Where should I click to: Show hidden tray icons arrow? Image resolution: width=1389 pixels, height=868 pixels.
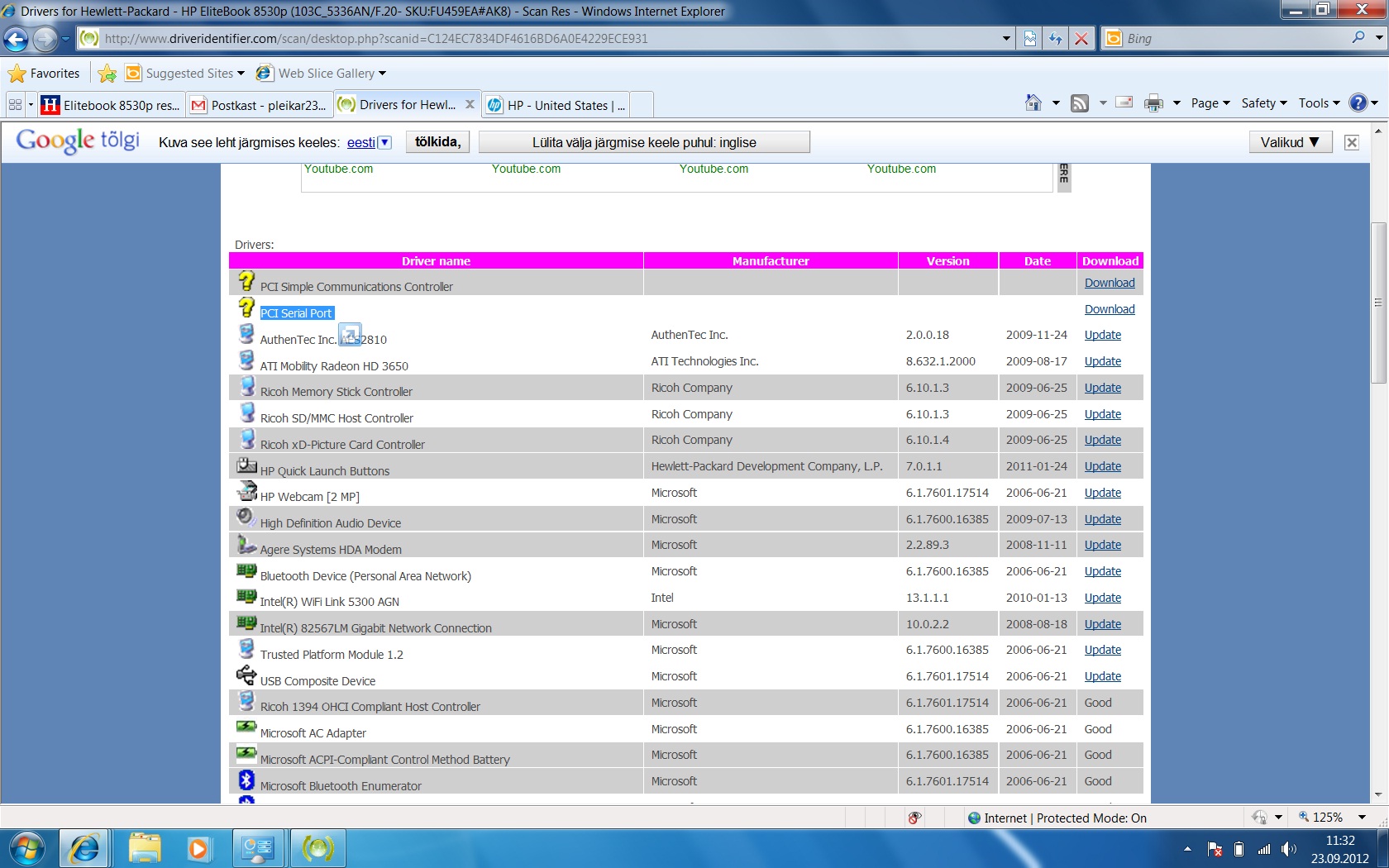(1187, 849)
